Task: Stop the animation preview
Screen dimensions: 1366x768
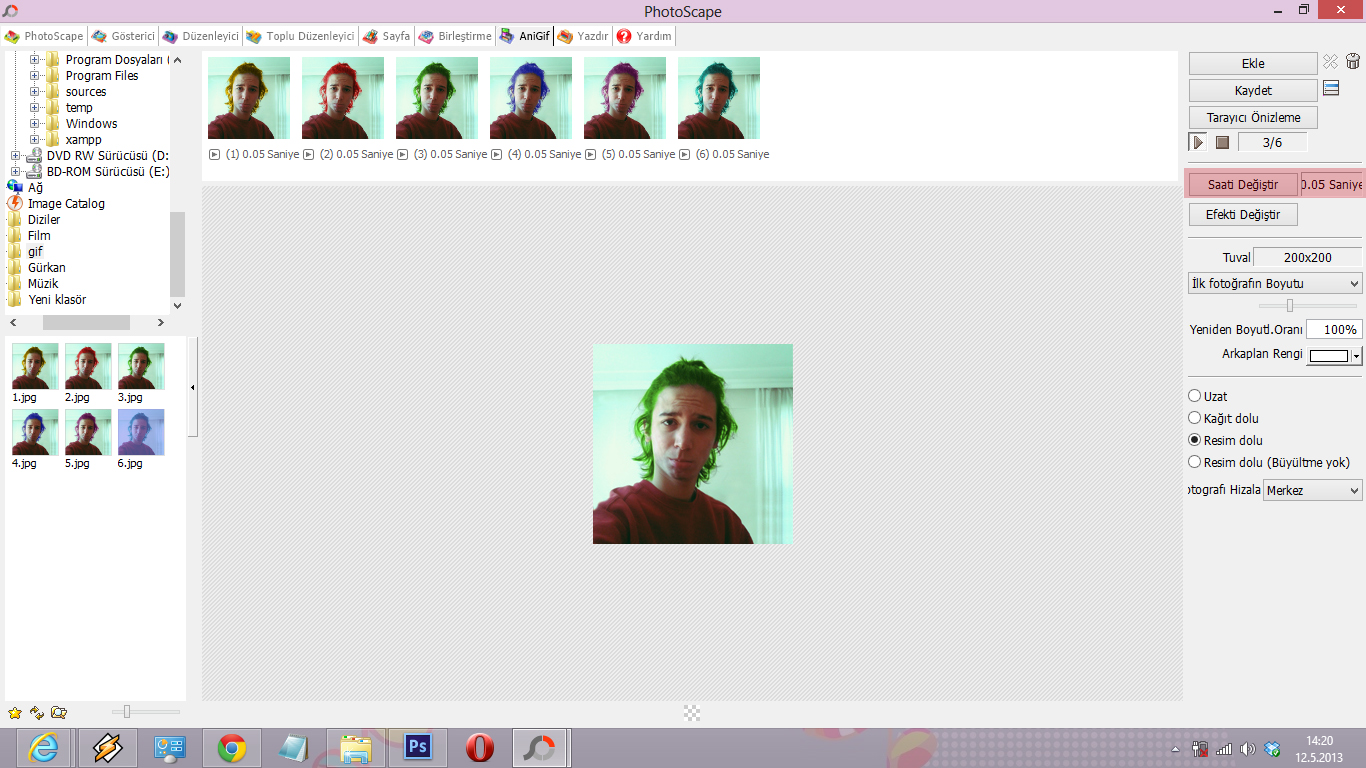Action: pyautogui.click(x=1222, y=142)
